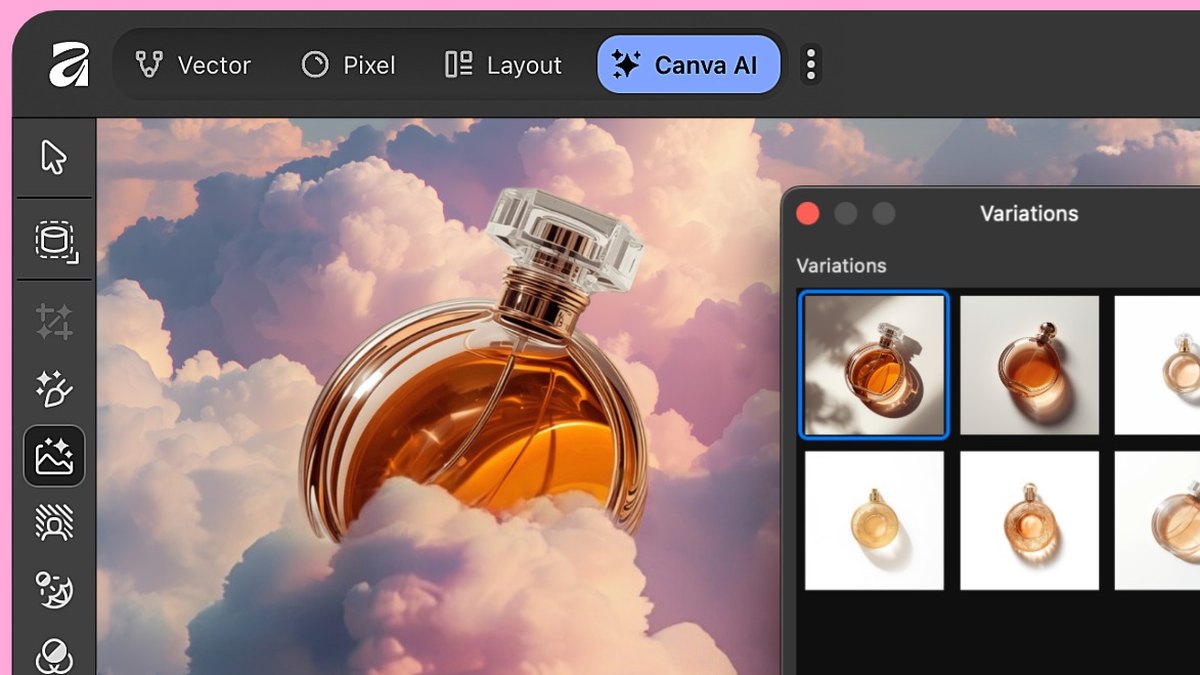The height and width of the screenshot is (675, 1200).
Task: Select the half-filled circle tool at the bottom
Action: [x=54, y=656]
